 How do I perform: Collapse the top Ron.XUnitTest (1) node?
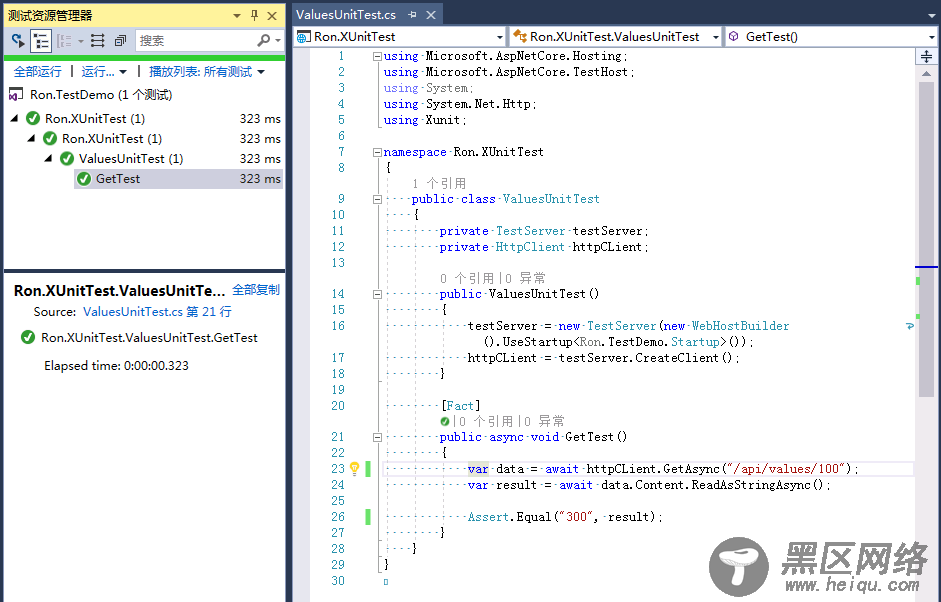14,118
